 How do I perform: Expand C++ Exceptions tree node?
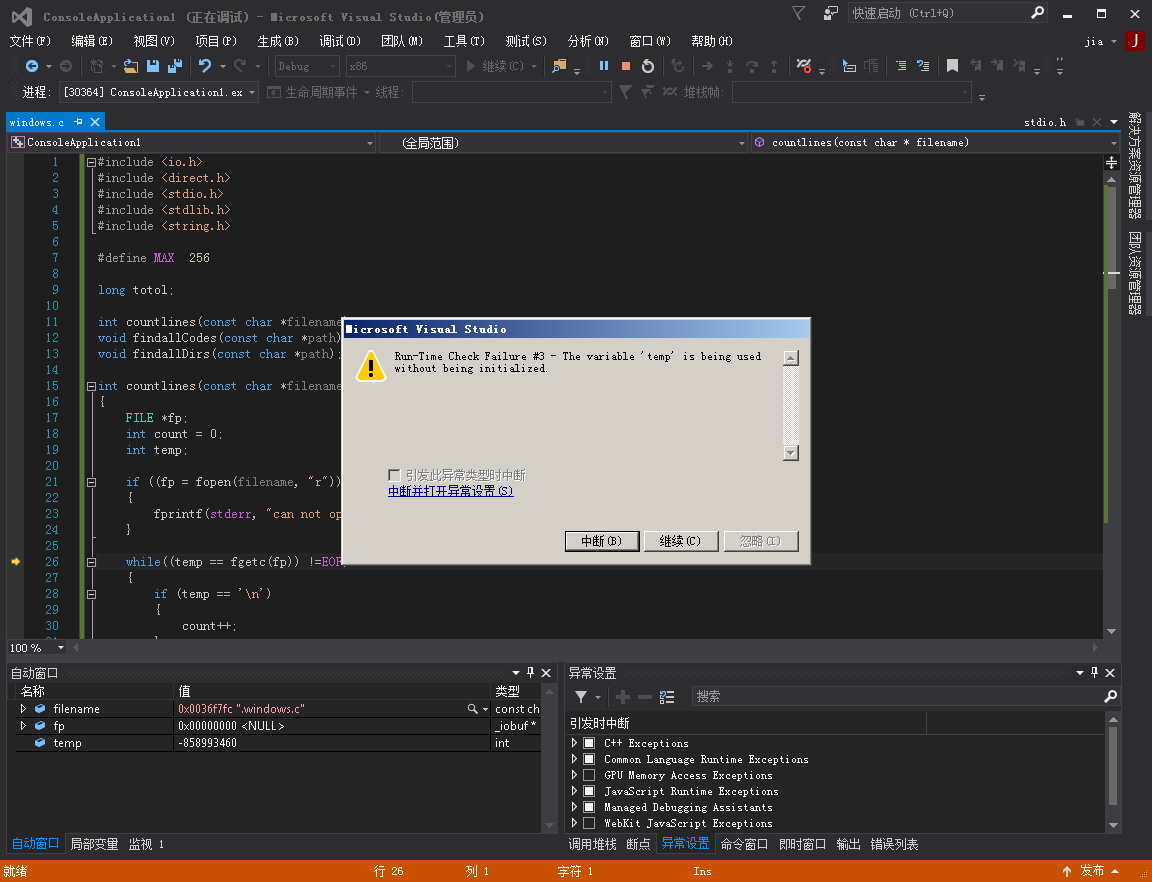point(575,743)
